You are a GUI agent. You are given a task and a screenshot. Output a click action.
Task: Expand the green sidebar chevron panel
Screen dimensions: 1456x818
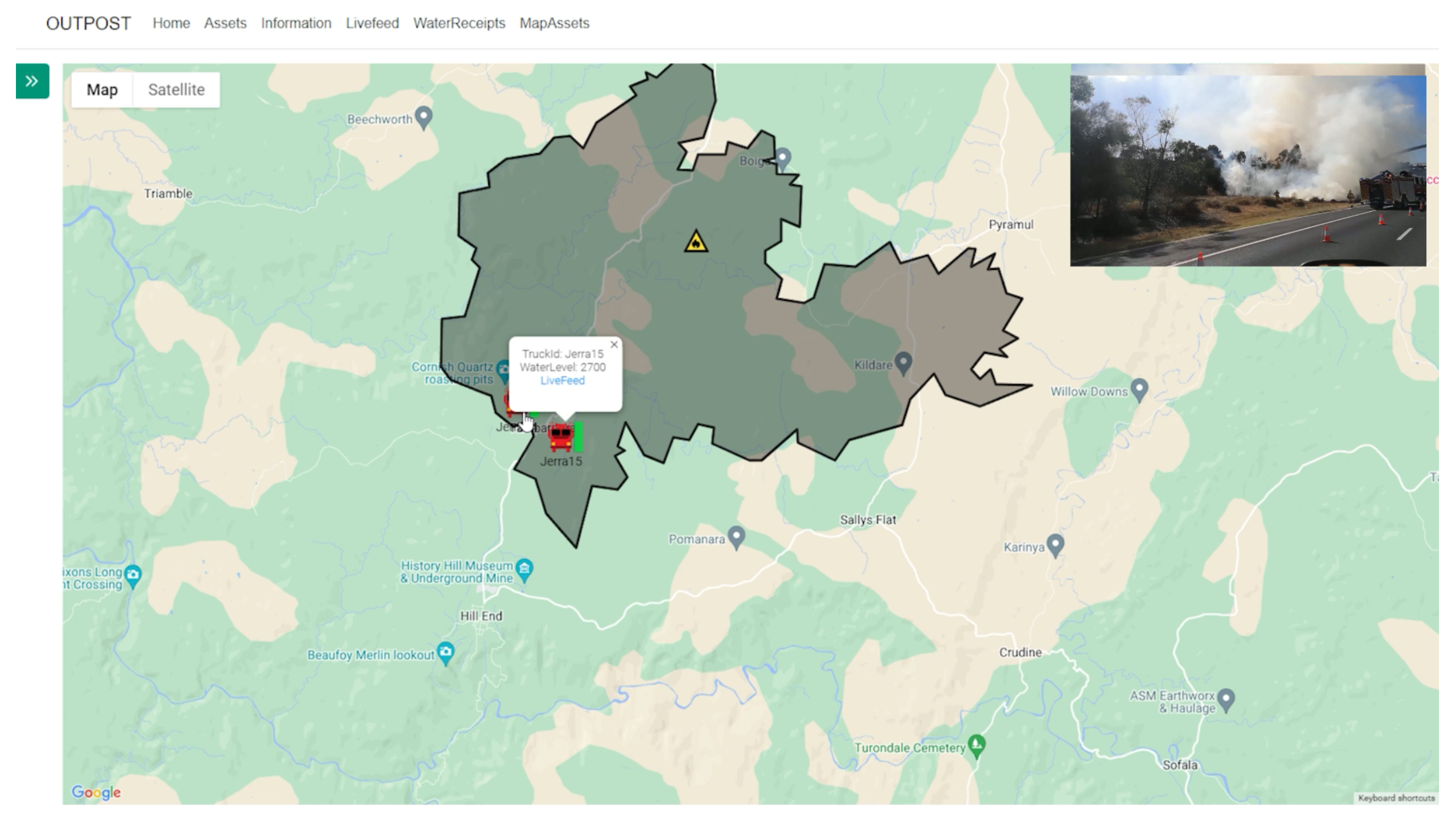coord(32,81)
